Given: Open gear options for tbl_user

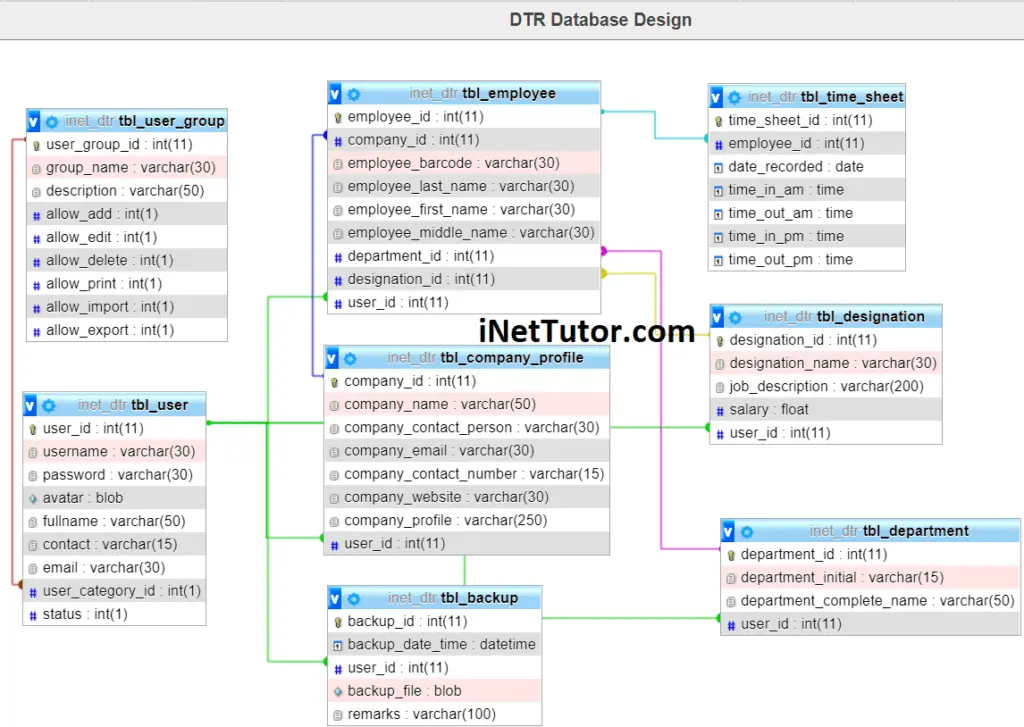Looking at the screenshot, I should [49, 406].
